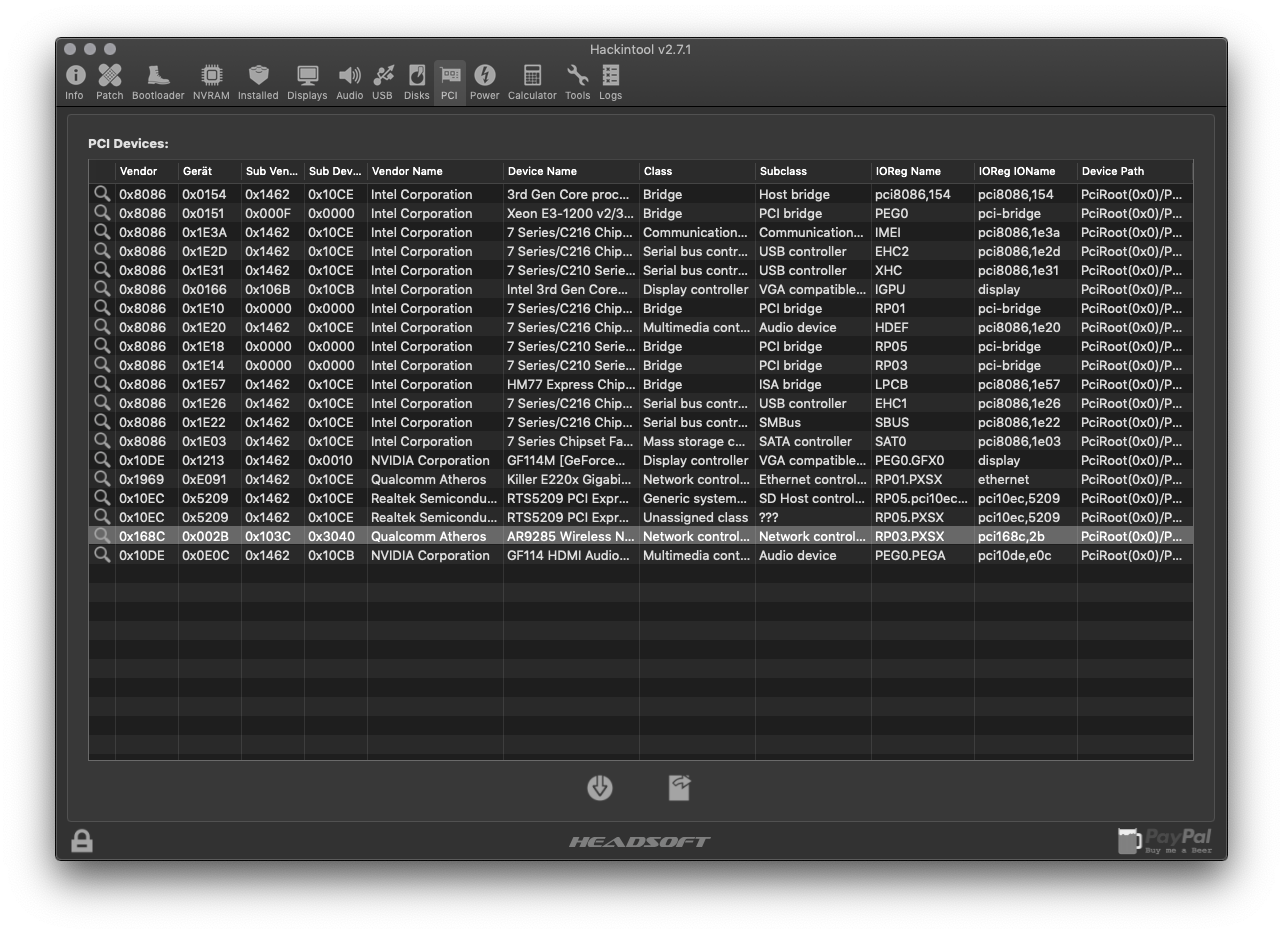View the Logs section
Viewport: 1283px width, 934px height.
tap(610, 83)
